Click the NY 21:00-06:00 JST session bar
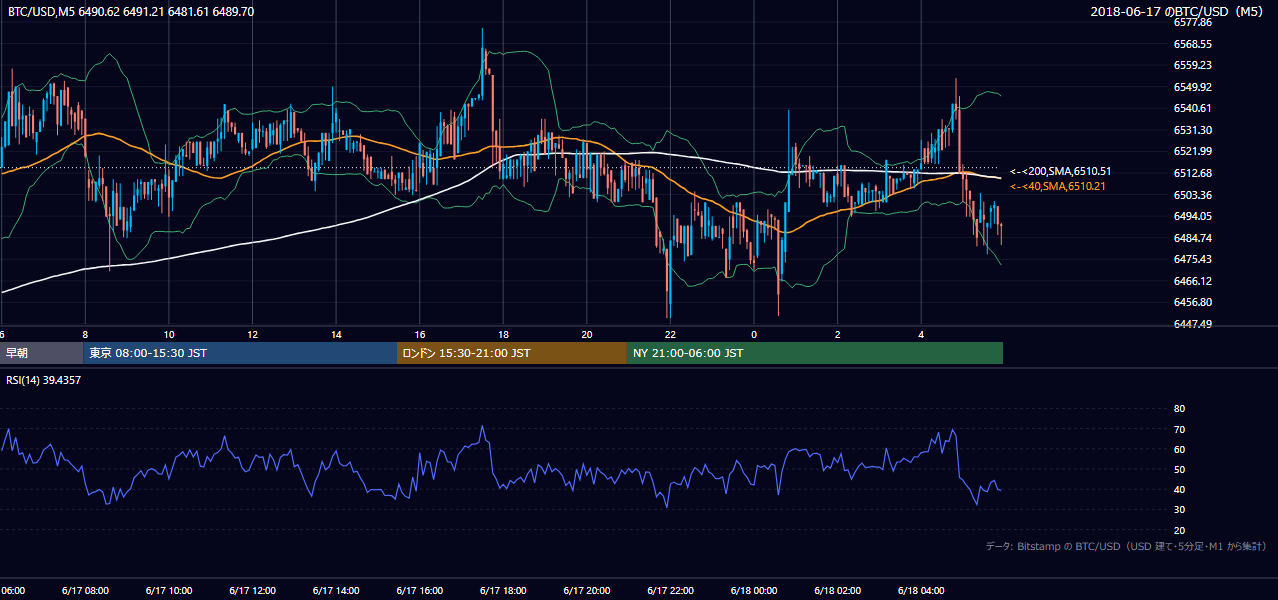Viewport: 1278px width, 600px height. pyautogui.click(x=815, y=353)
